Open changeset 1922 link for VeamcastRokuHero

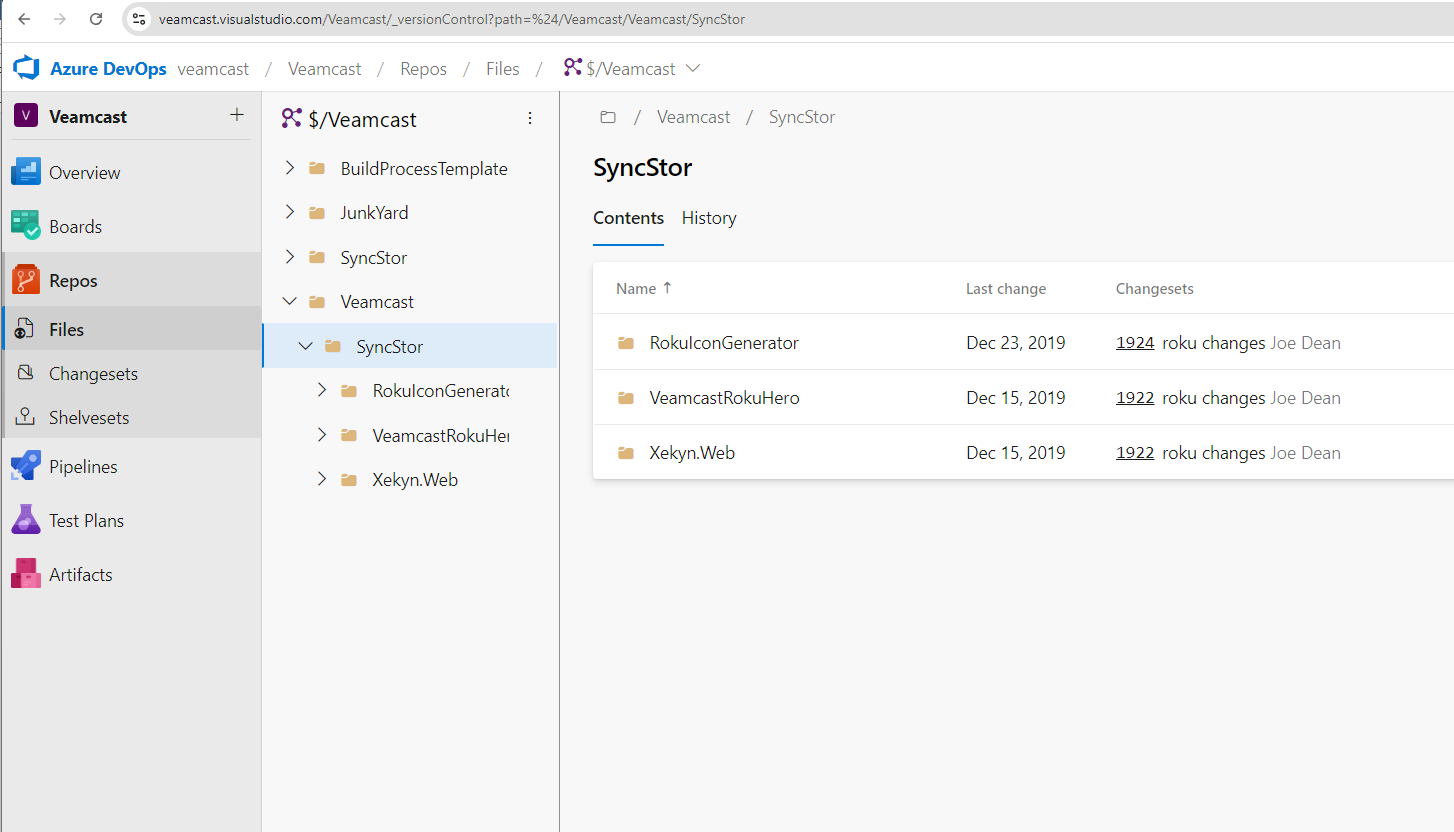1135,398
